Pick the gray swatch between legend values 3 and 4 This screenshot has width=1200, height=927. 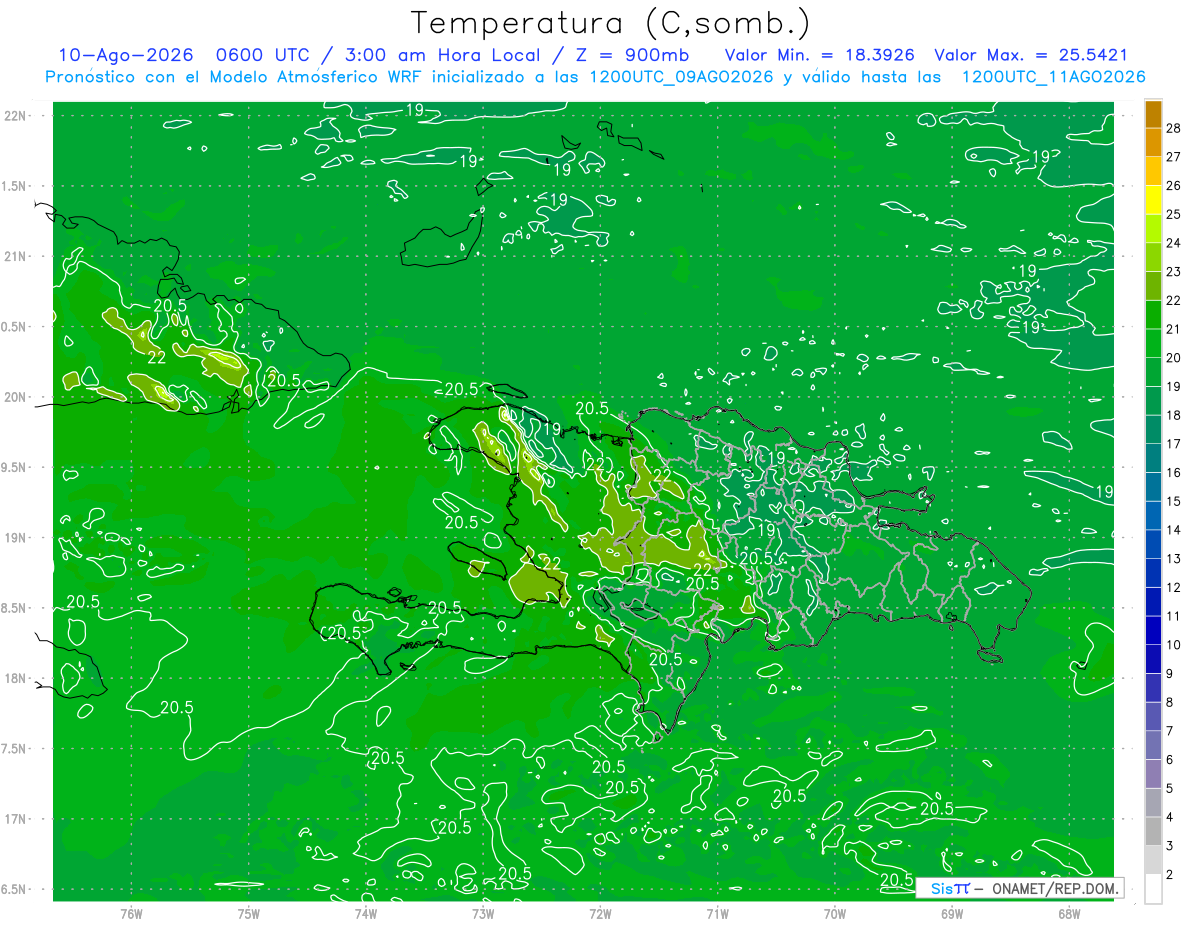pos(1153,831)
